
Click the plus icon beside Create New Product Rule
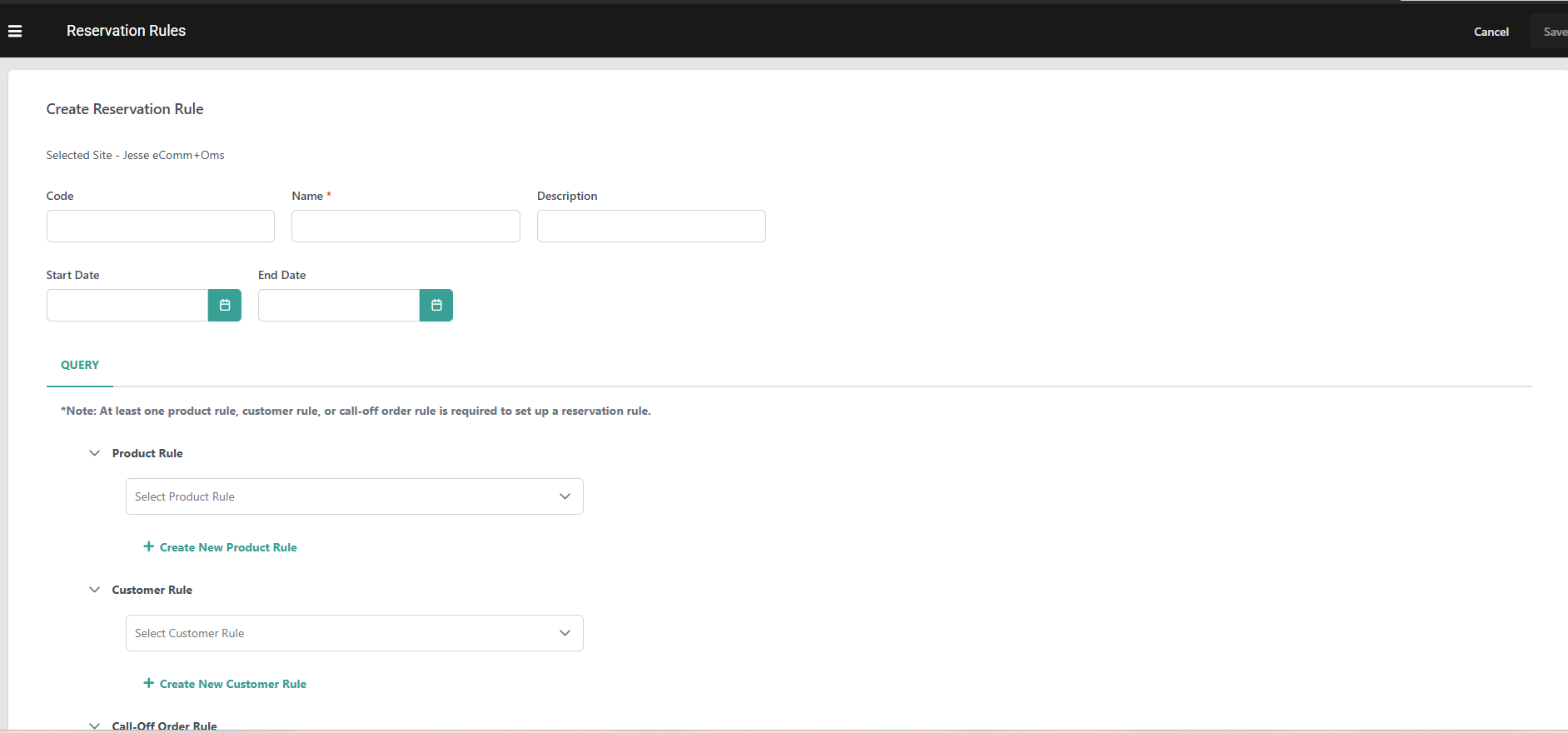(149, 546)
